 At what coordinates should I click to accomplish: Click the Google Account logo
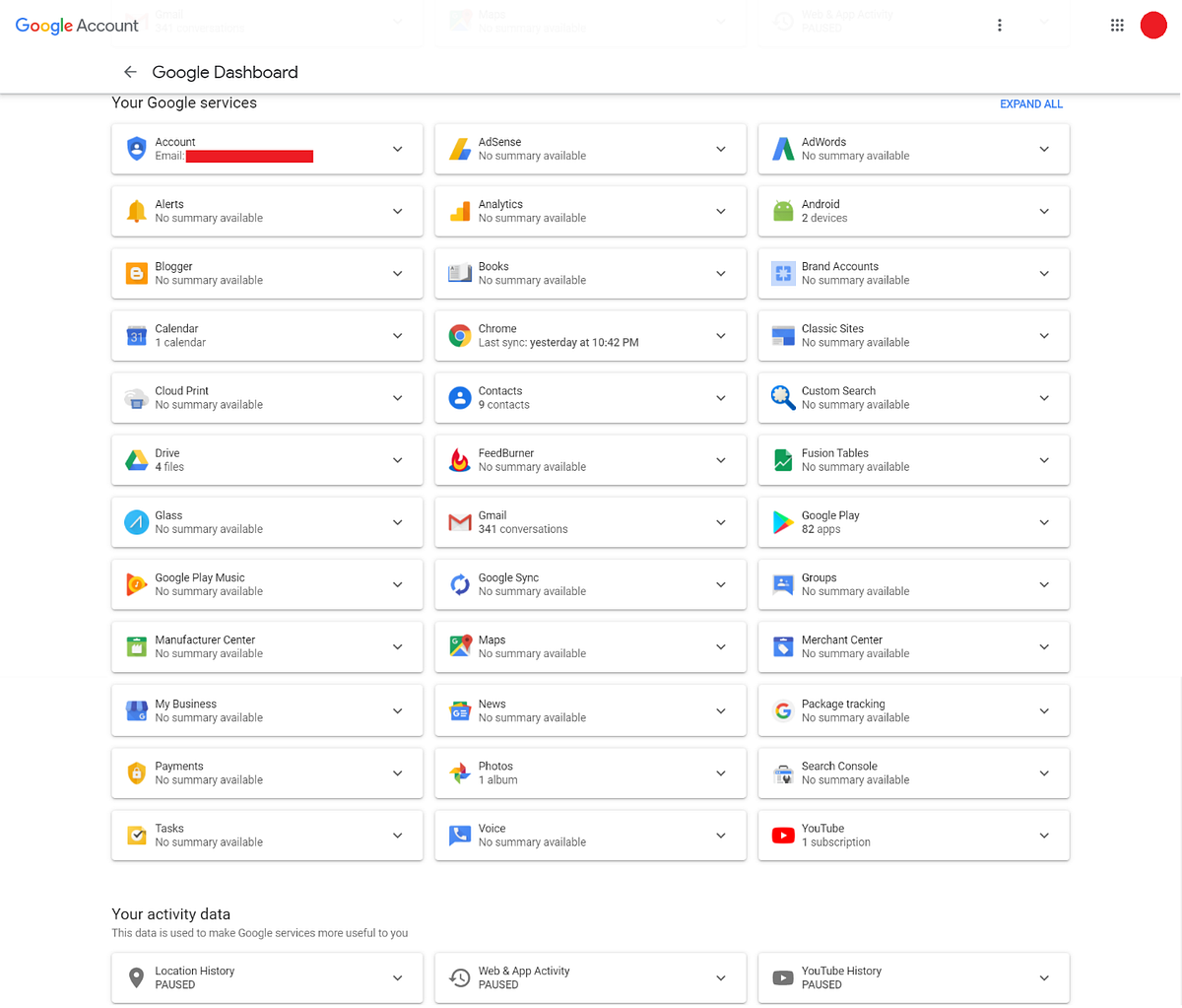coord(76,25)
